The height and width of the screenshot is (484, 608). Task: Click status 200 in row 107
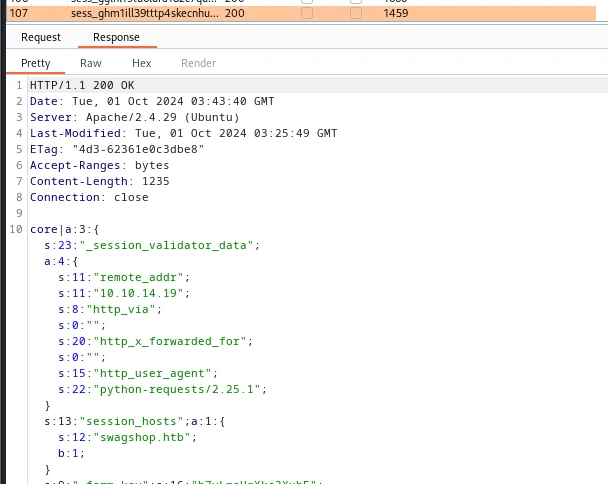tap(235, 13)
